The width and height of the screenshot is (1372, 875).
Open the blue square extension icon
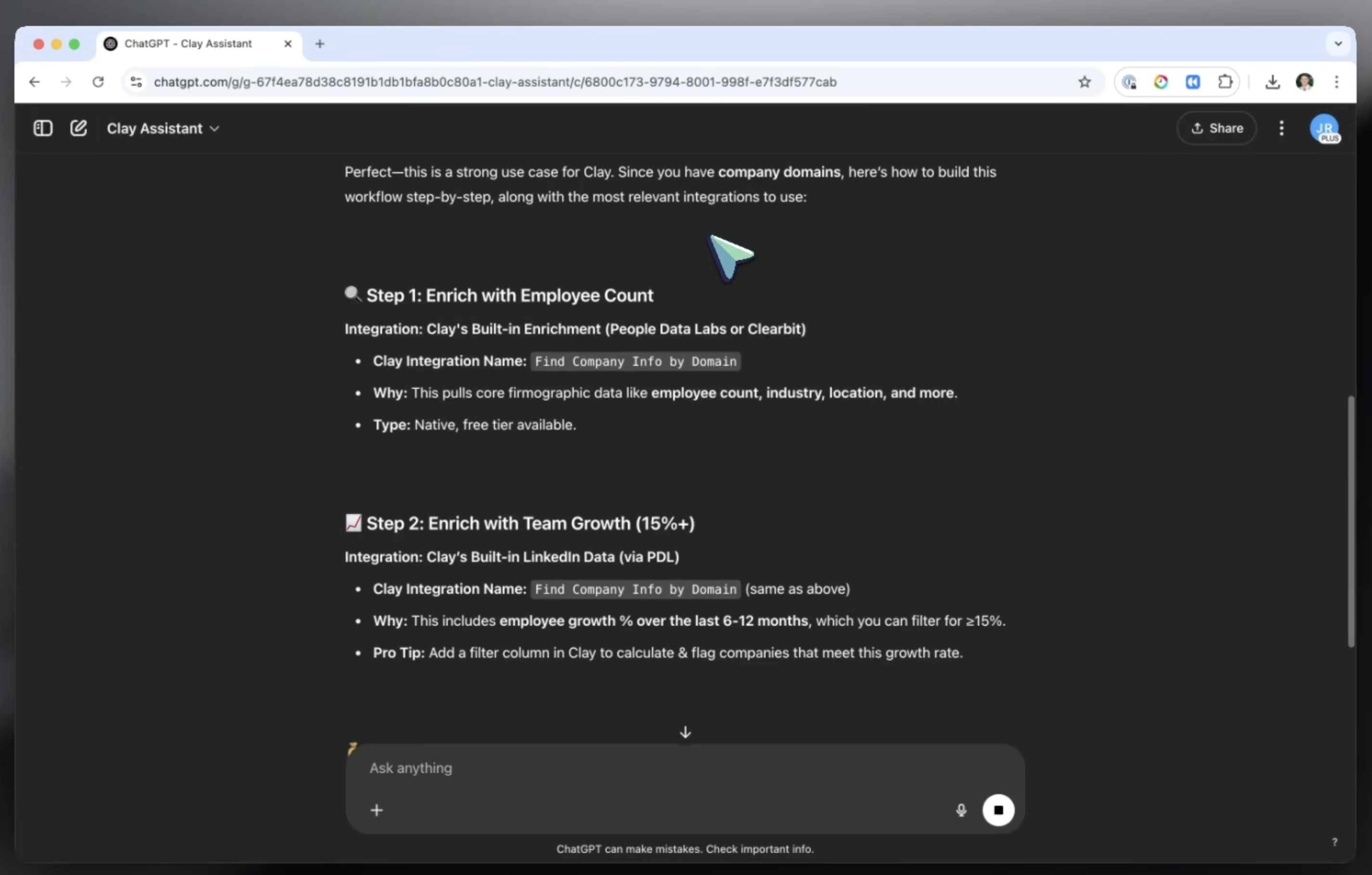[1192, 82]
